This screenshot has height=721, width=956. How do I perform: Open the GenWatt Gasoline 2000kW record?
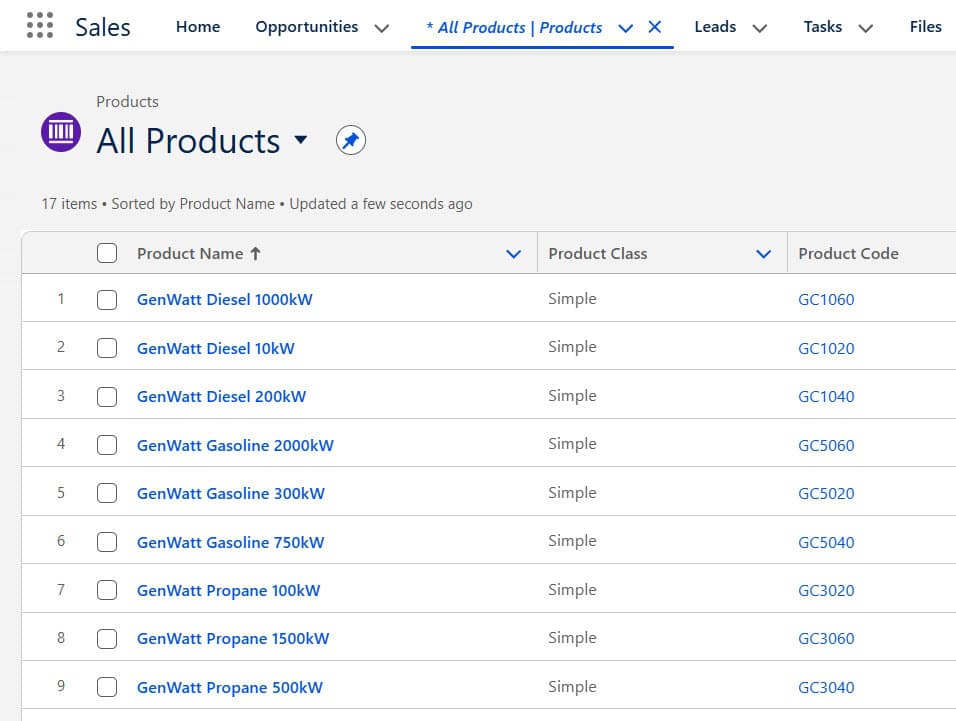[x=234, y=444]
